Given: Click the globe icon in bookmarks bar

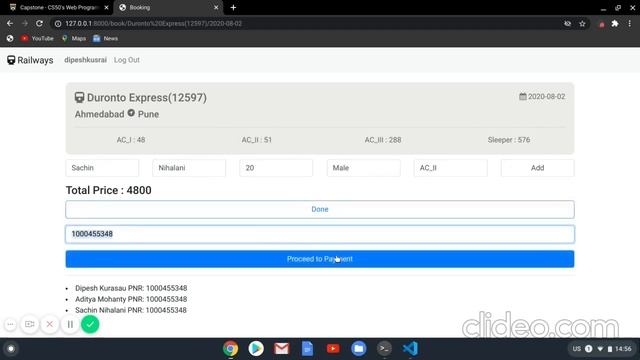Looking at the screenshot, I should click(10, 38).
